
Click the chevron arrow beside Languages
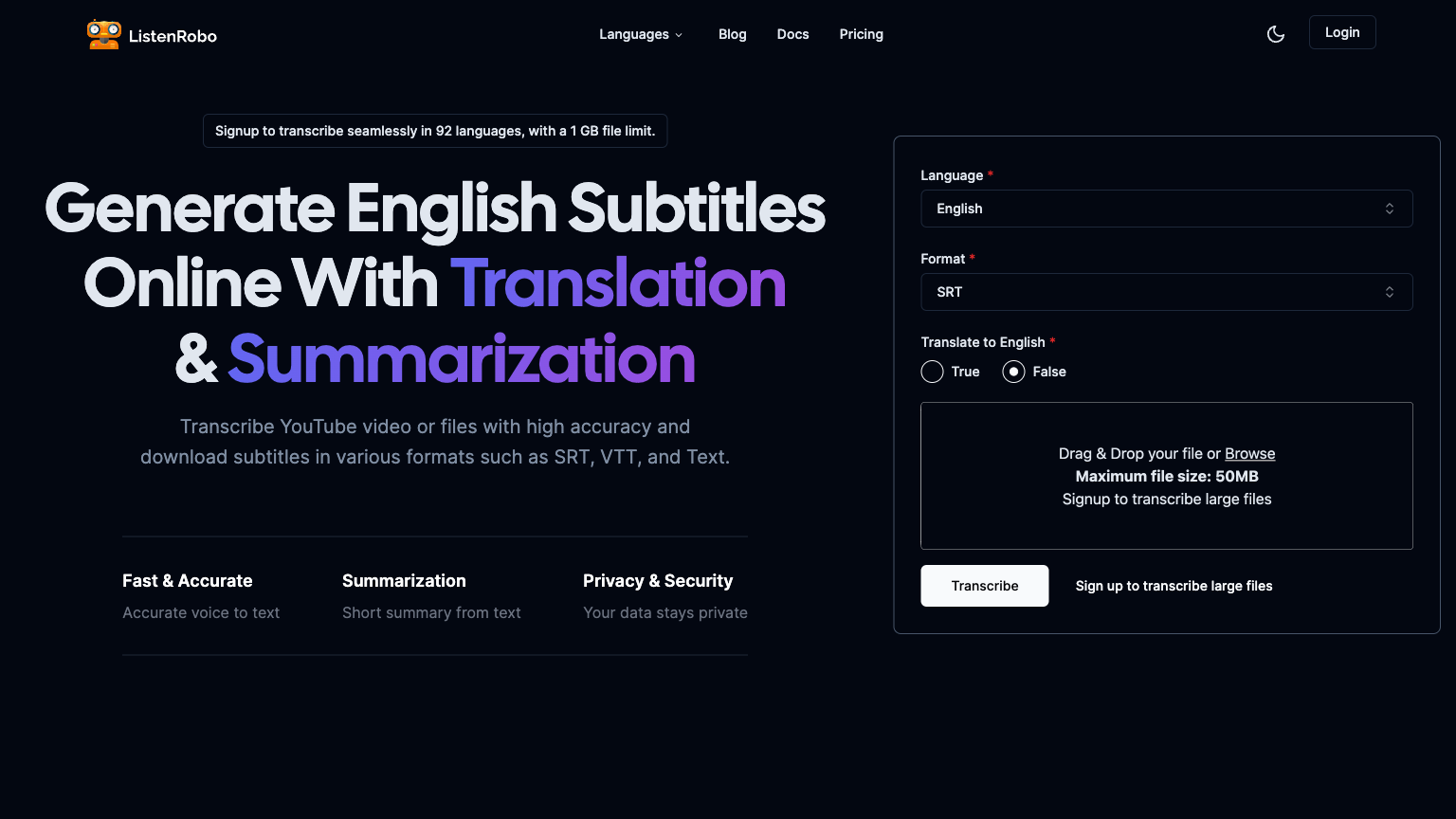point(679,35)
